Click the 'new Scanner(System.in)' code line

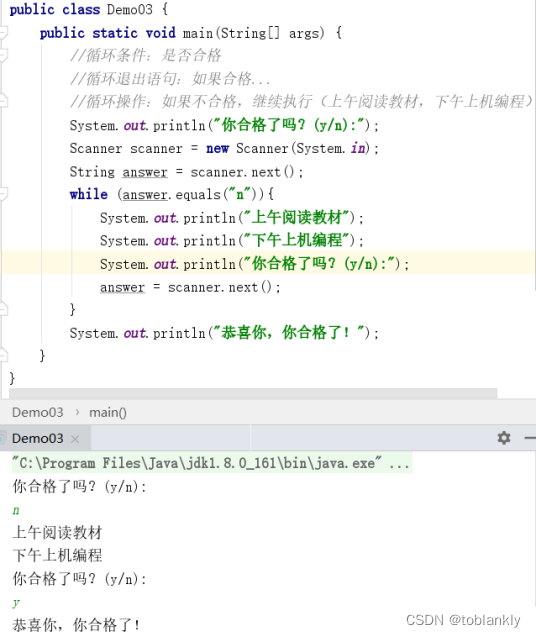tap(224, 148)
